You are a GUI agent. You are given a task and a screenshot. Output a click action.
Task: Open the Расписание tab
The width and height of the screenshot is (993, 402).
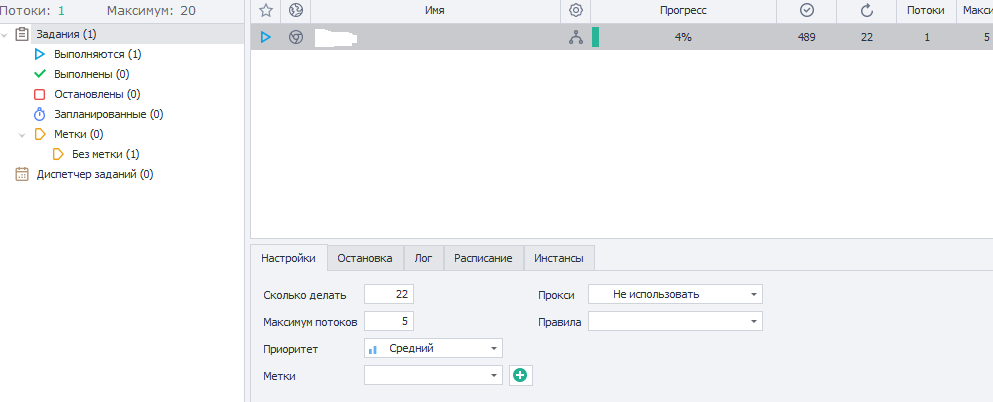pyautogui.click(x=483, y=258)
